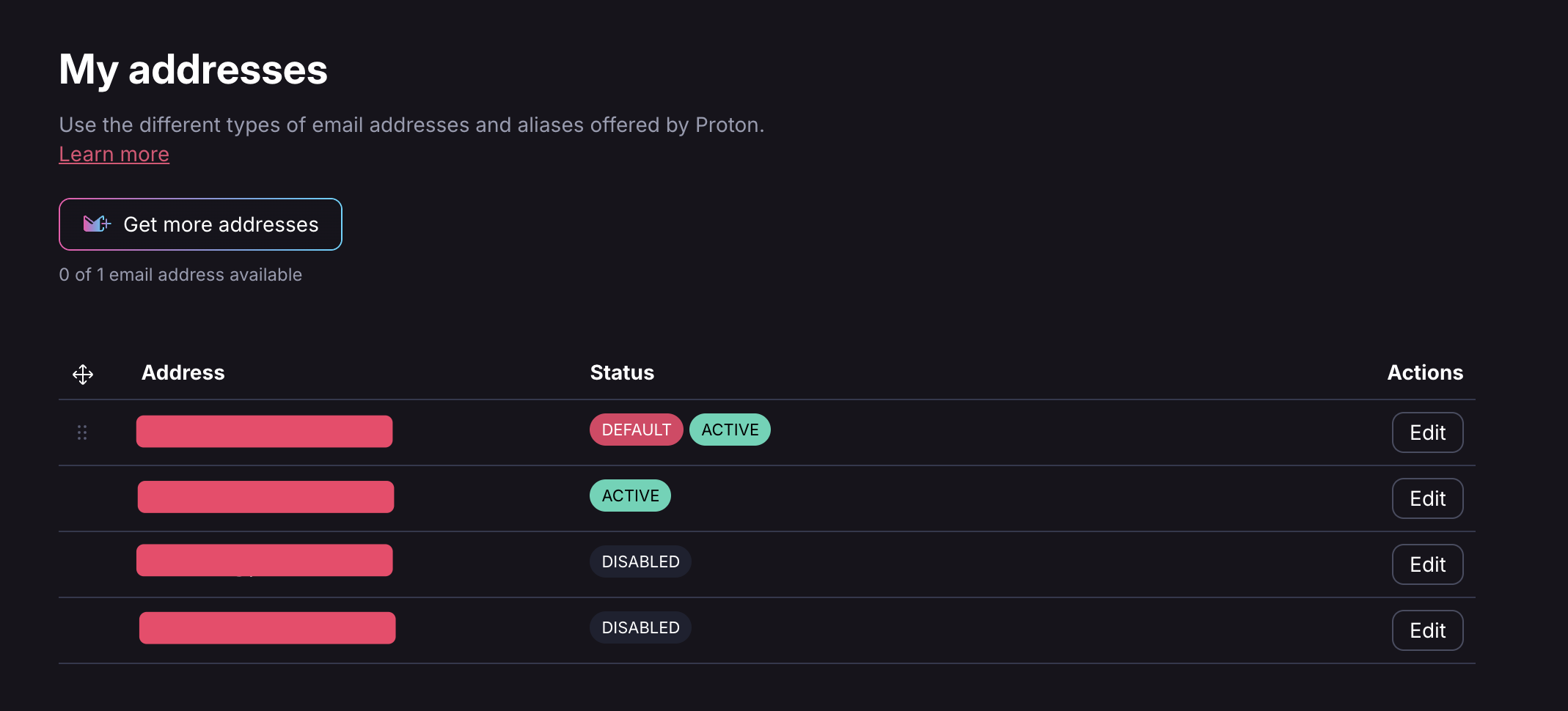Click the ACTIVE badge beside DEFAULT
The width and height of the screenshot is (1568, 711).
coord(730,430)
